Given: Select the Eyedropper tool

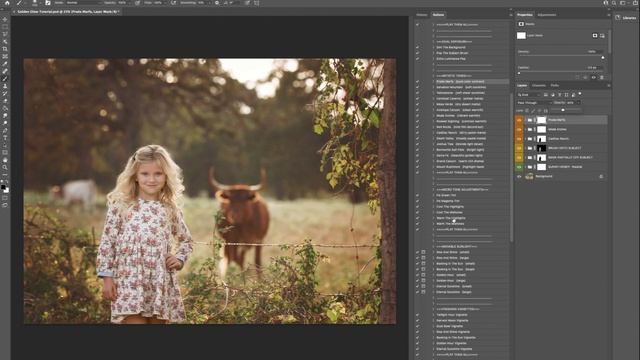Looking at the screenshot, I should [x=5, y=64].
